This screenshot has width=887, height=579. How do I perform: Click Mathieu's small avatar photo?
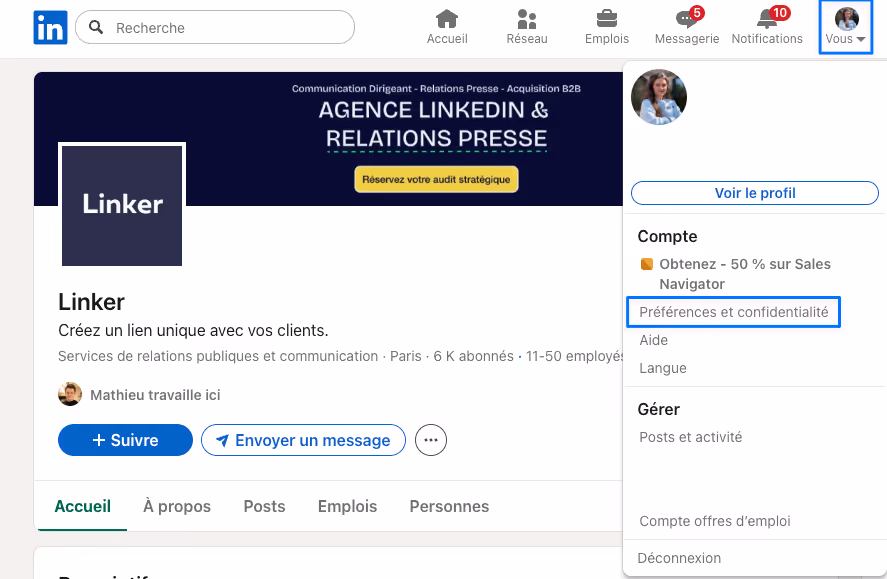tap(70, 394)
